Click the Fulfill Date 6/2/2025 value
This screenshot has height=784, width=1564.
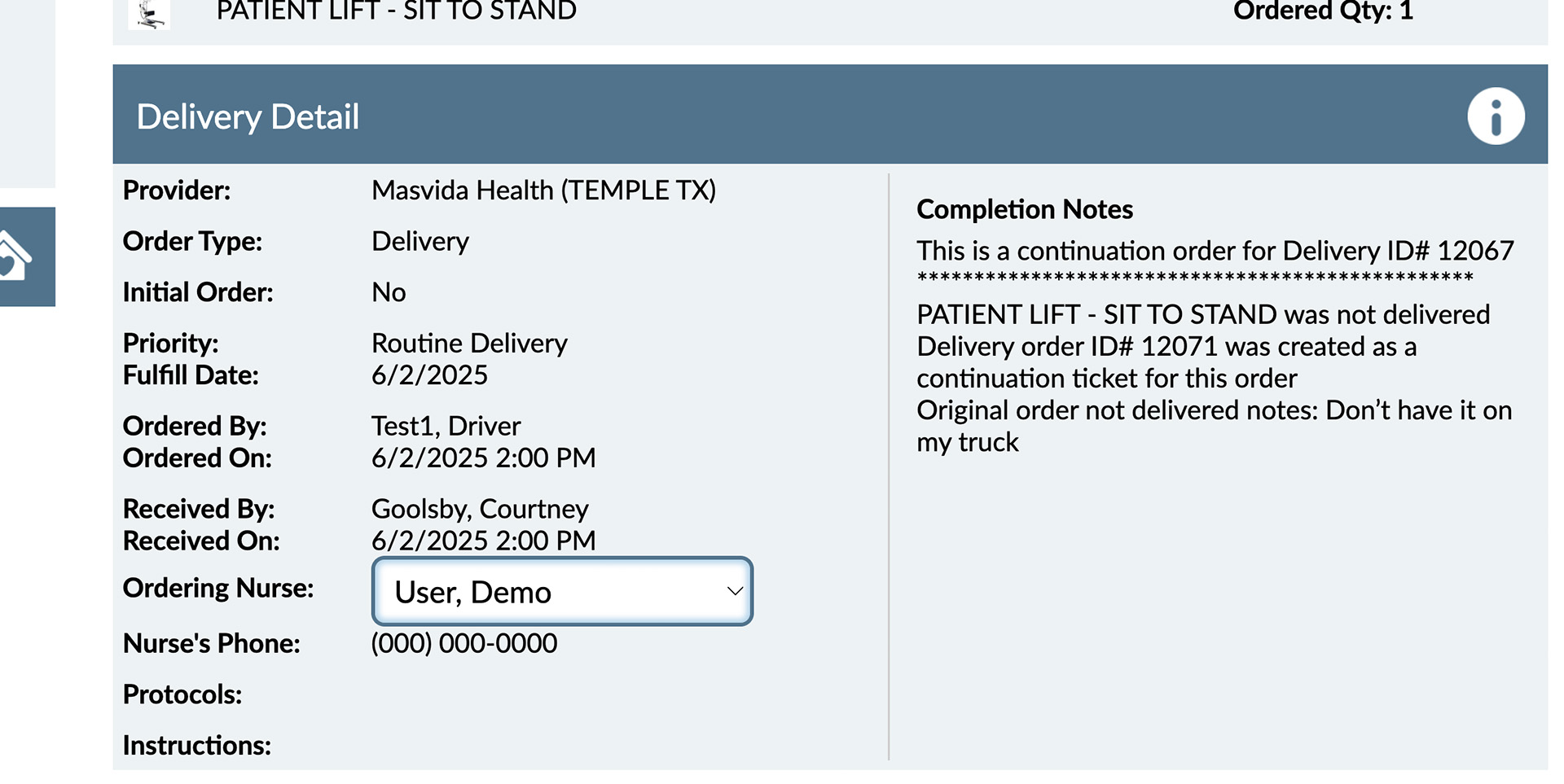tap(429, 375)
